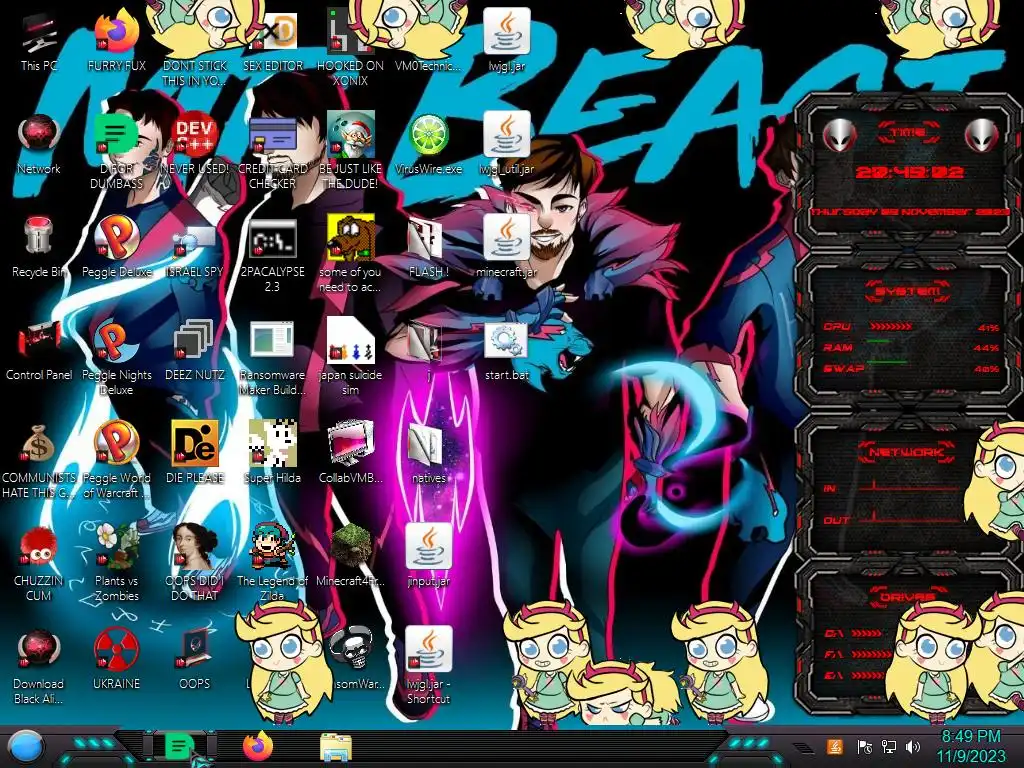Click the C:\ drive entry in DRIVES widget
1024x768 pixels.
(854, 633)
